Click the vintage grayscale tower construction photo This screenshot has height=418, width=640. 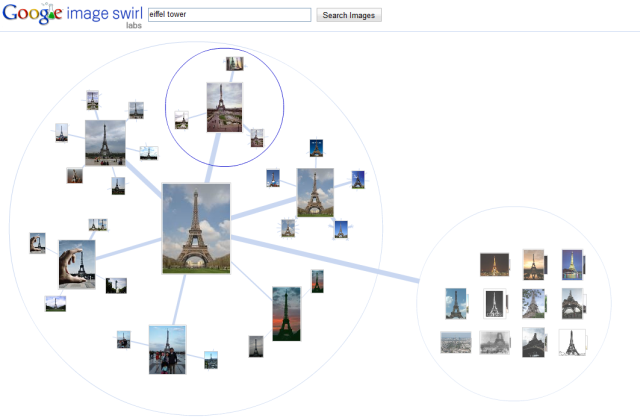click(x=493, y=342)
